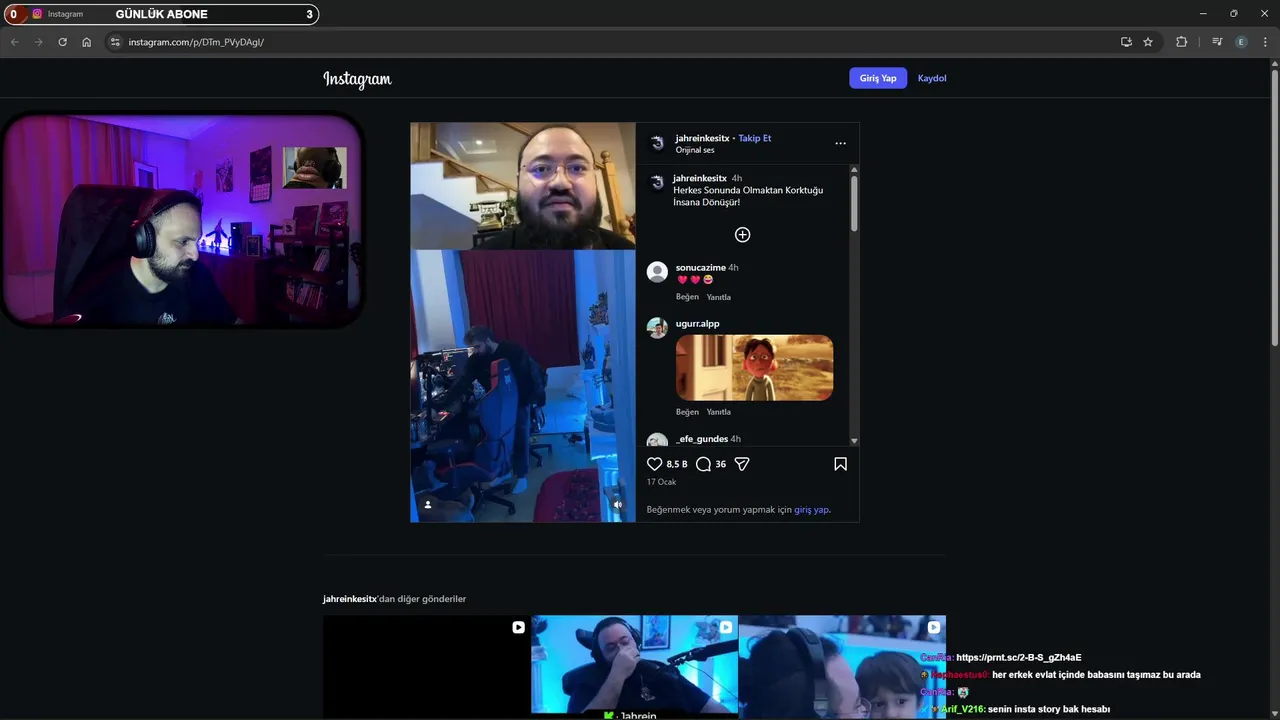Image resolution: width=1280 pixels, height=720 pixels.
Task: Save the post with the bookmark icon
Action: [840, 464]
